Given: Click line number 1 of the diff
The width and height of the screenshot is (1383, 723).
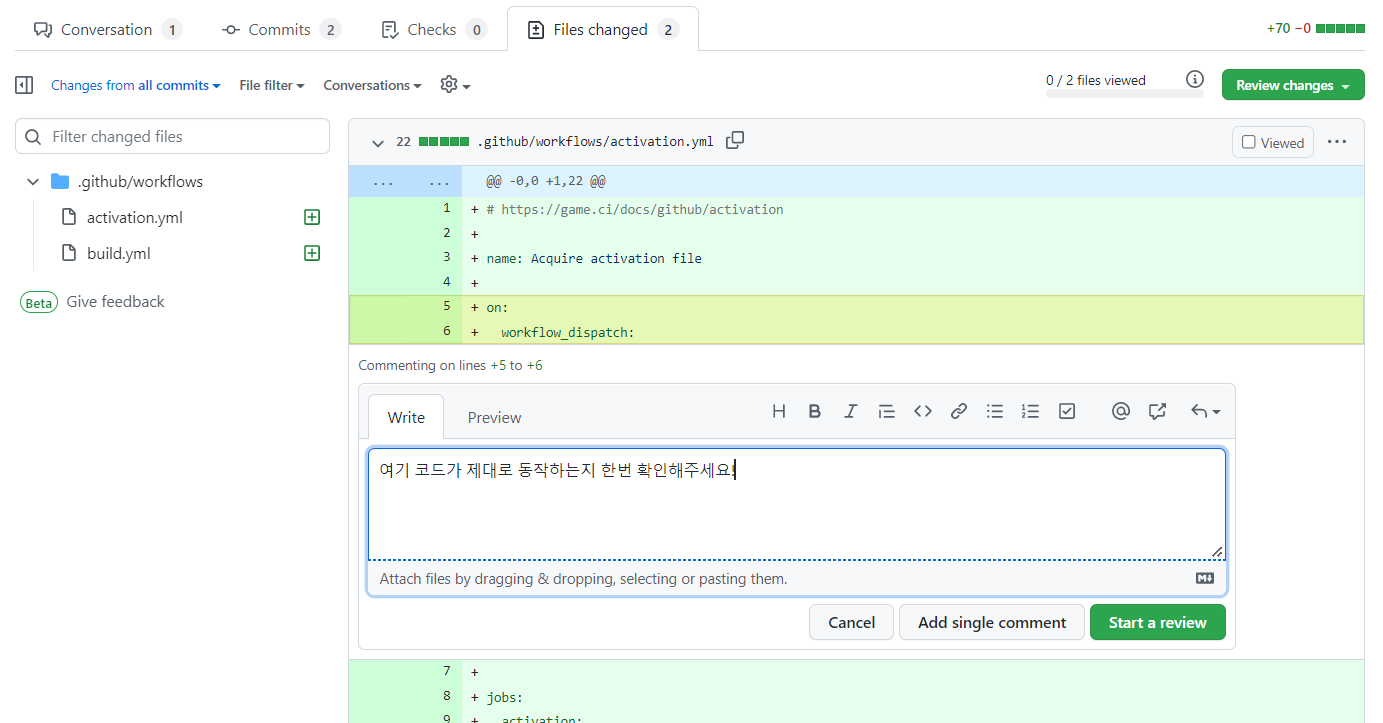Looking at the screenshot, I should tap(446, 209).
